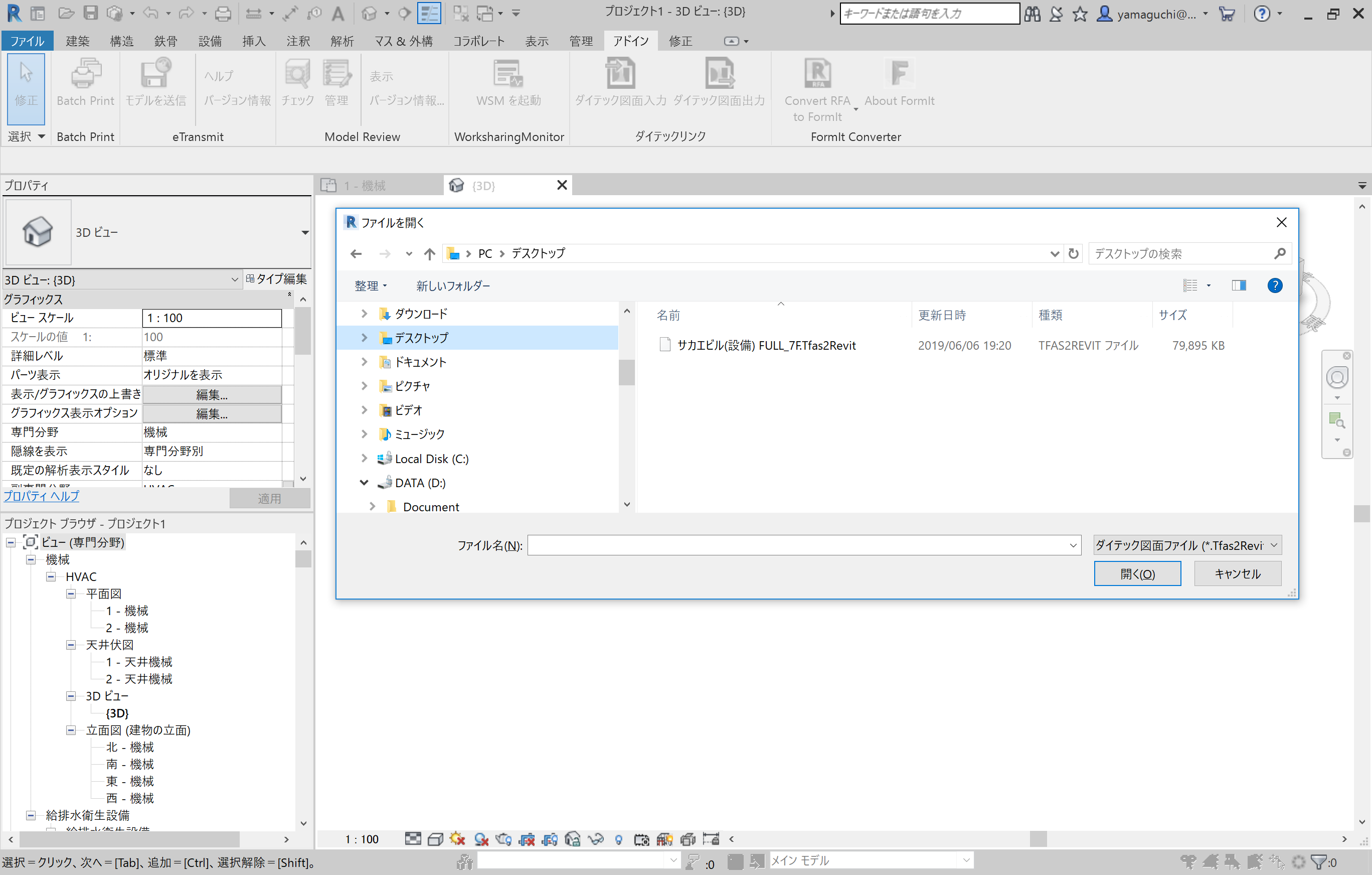This screenshot has height=875, width=1372.
Task: Expand the Local Disk (C:) folder node
Action: 364,458
